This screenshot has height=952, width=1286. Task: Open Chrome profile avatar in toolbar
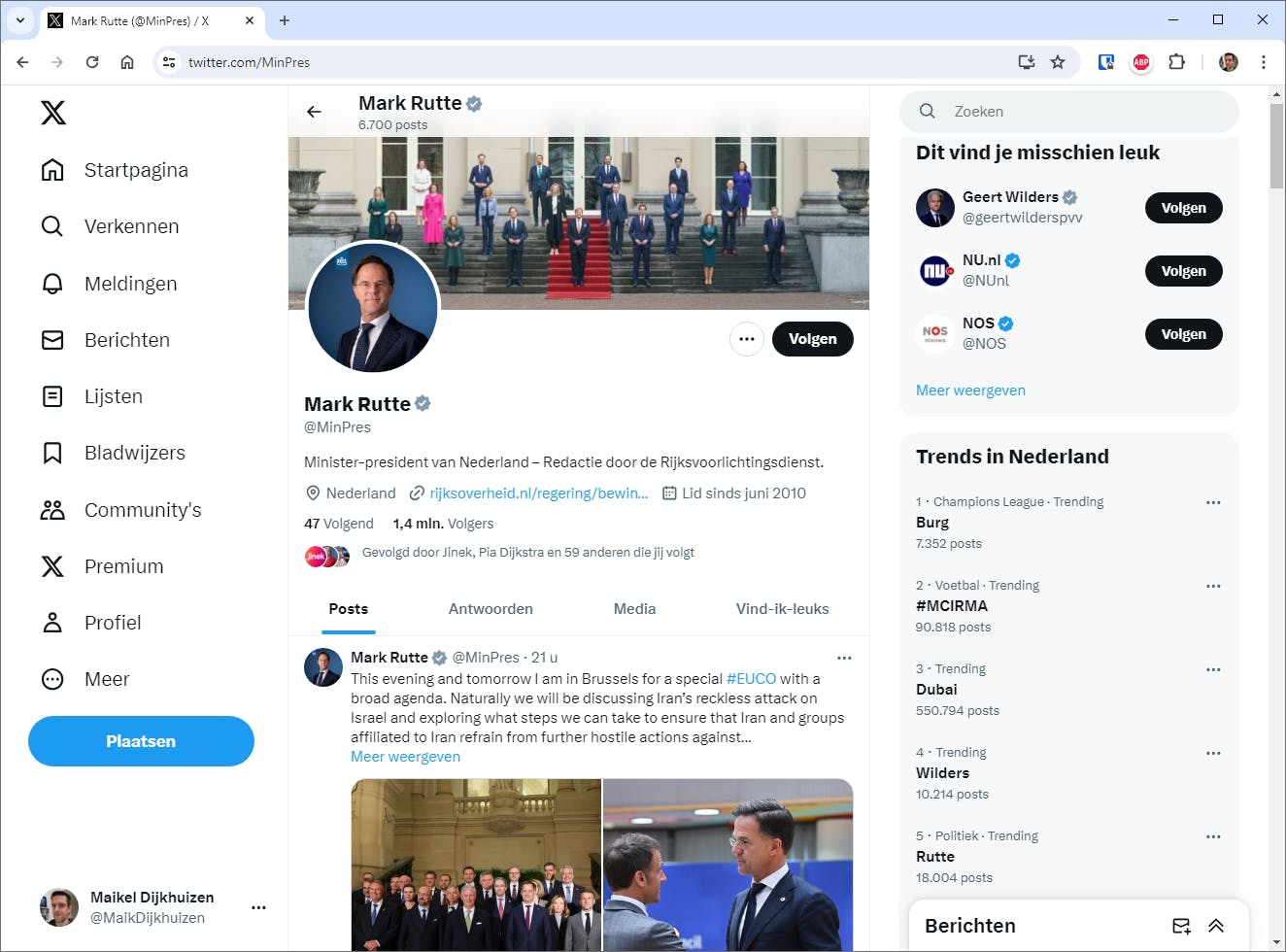point(1229,62)
